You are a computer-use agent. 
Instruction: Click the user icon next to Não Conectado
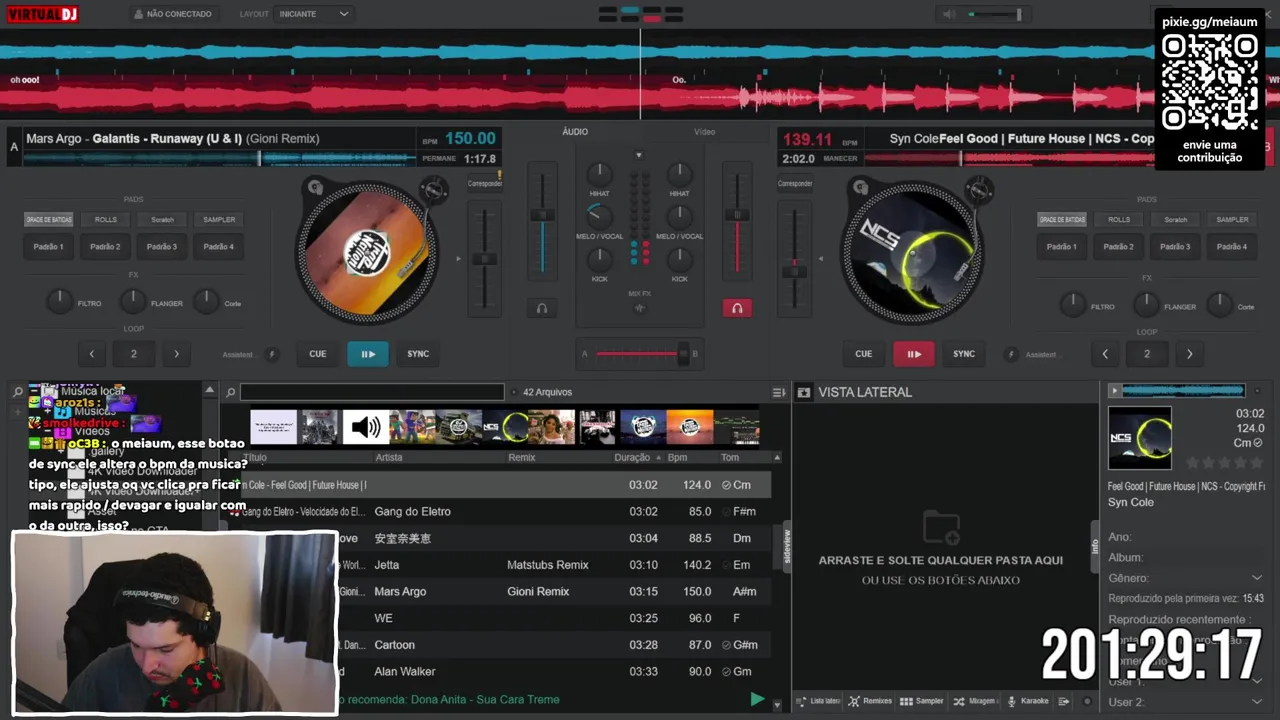point(138,14)
